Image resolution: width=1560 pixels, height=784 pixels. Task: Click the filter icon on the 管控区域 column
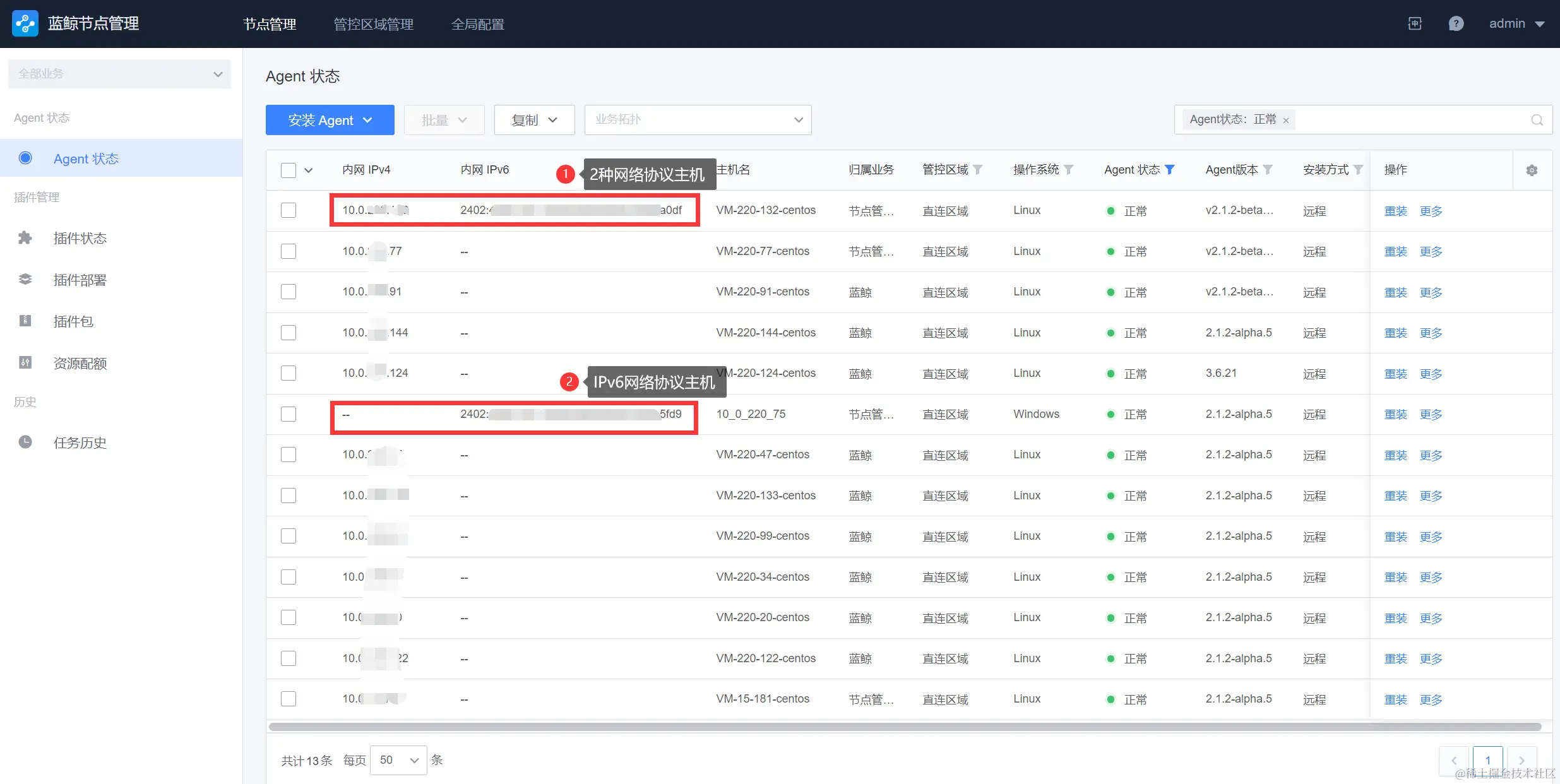click(x=978, y=170)
